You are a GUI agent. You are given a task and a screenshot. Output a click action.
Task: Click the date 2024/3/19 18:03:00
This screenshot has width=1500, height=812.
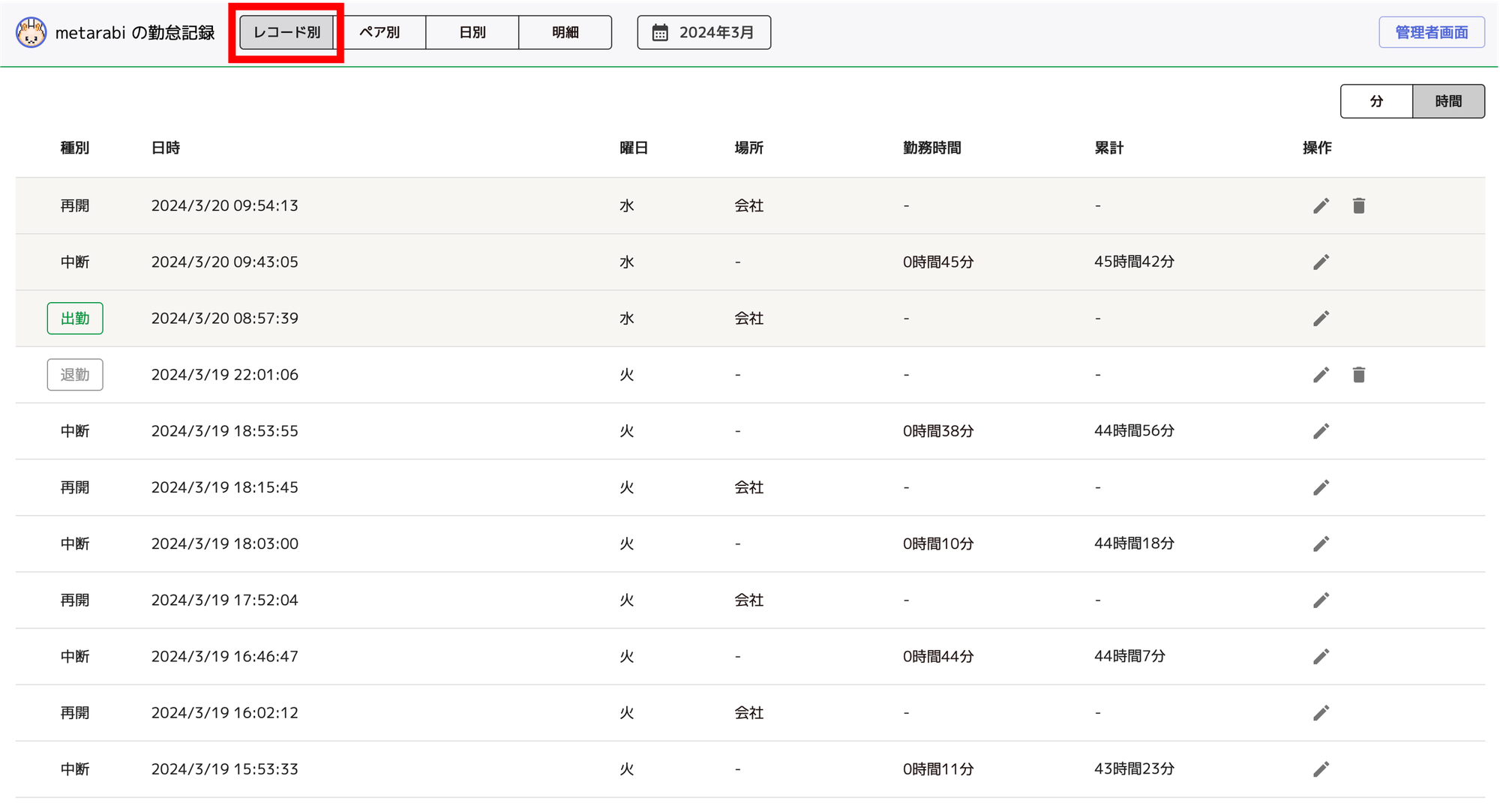click(x=225, y=544)
